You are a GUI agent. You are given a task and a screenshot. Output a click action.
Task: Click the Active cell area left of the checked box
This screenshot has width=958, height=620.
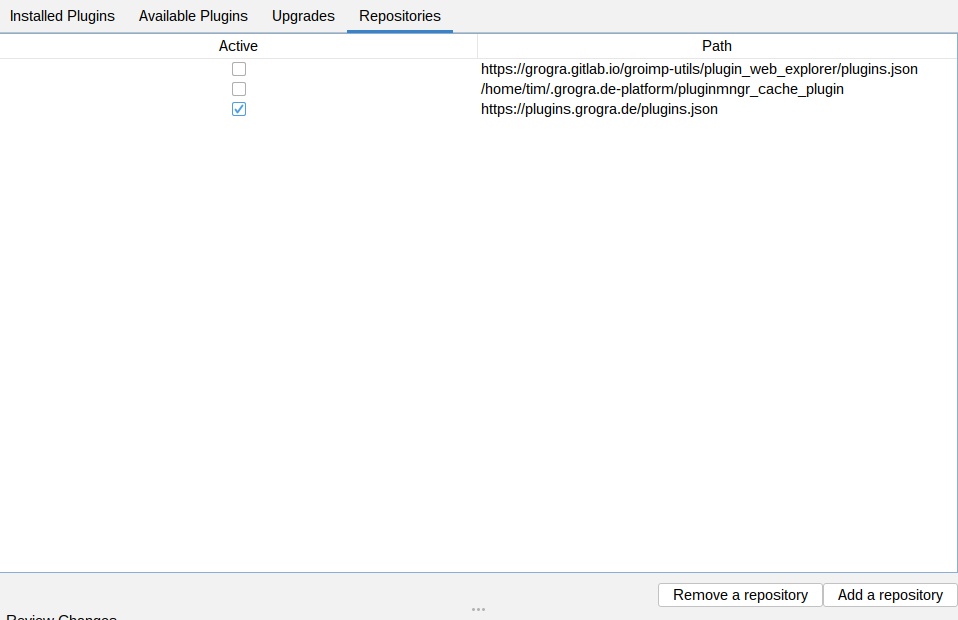tap(120, 109)
